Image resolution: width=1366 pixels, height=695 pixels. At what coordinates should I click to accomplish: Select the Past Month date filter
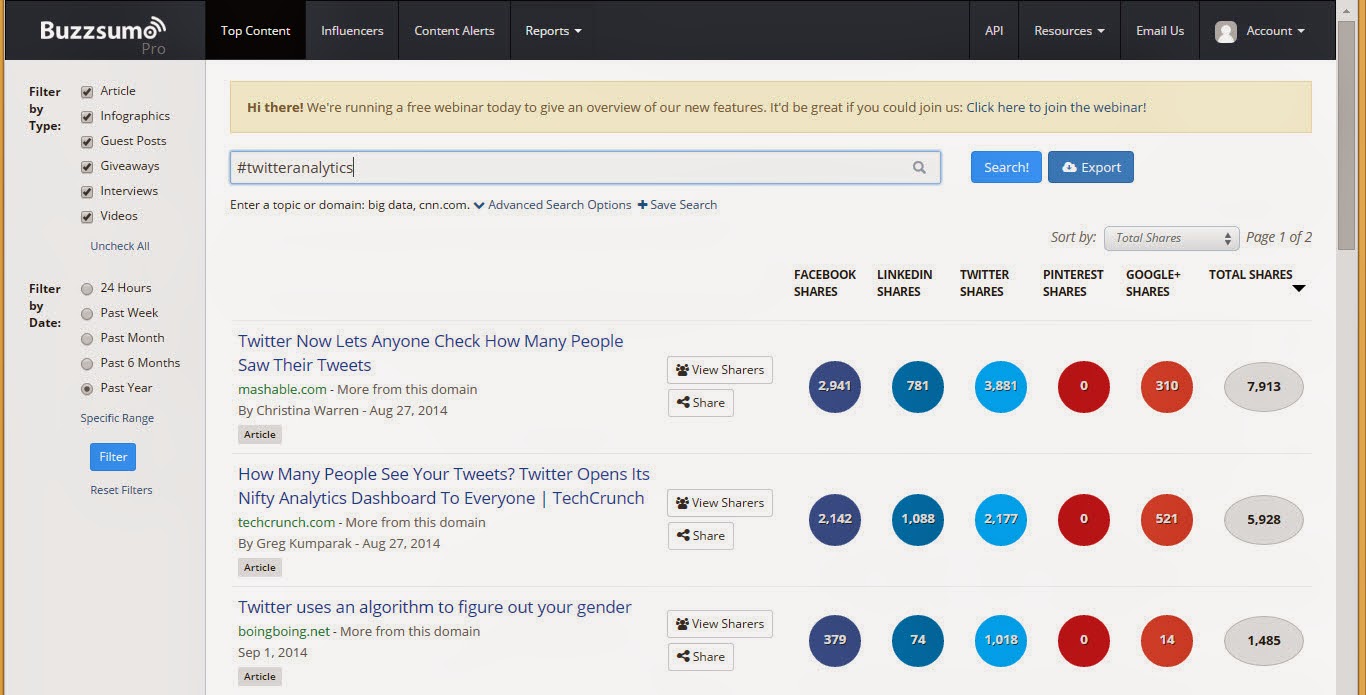(87, 339)
